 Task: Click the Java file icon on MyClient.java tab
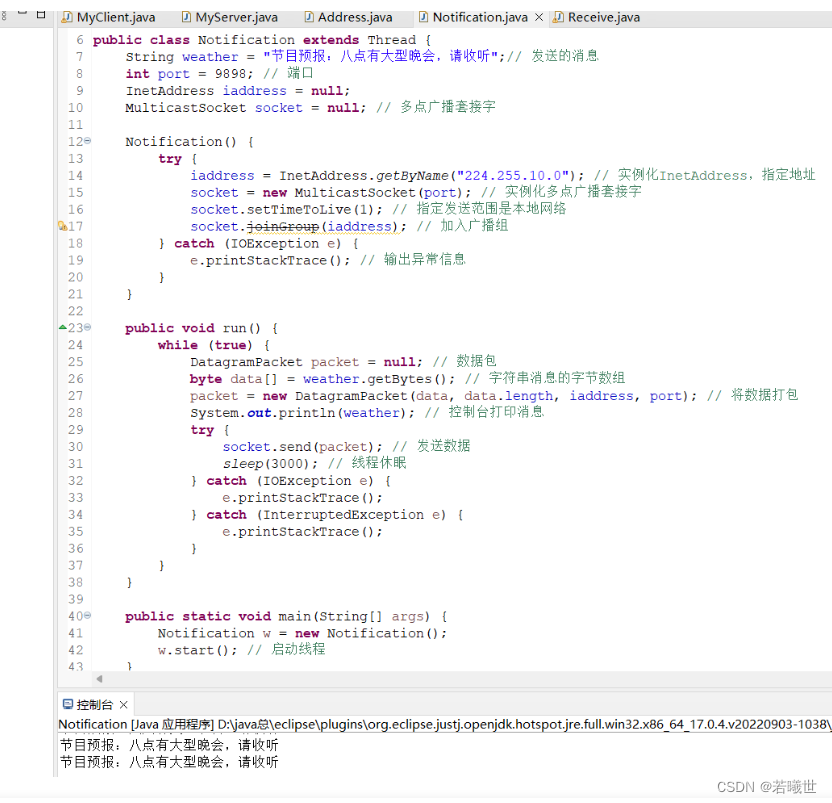pyautogui.click(x=67, y=18)
